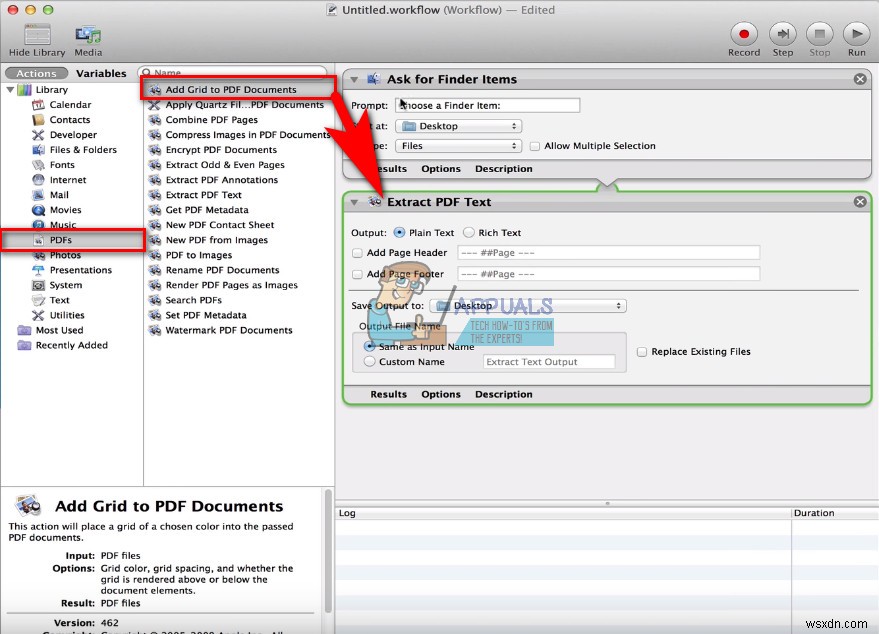Check the Add Page Header checkbox
Viewport: 879px width, 634px height.
(357, 253)
